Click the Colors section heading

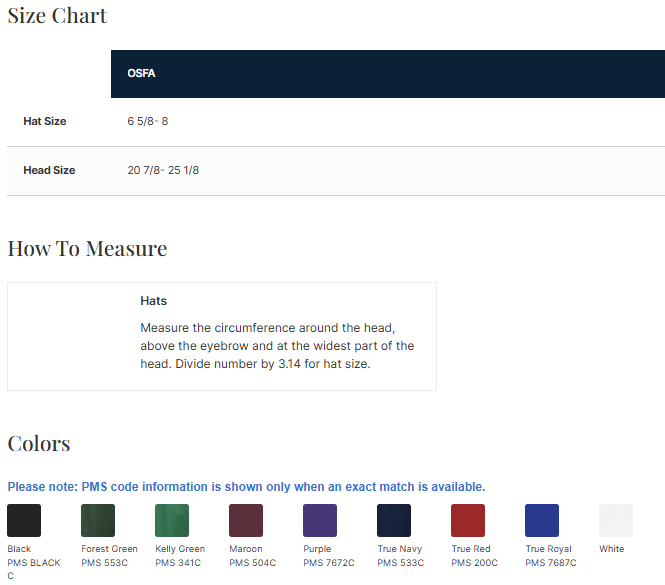(39, 443)
